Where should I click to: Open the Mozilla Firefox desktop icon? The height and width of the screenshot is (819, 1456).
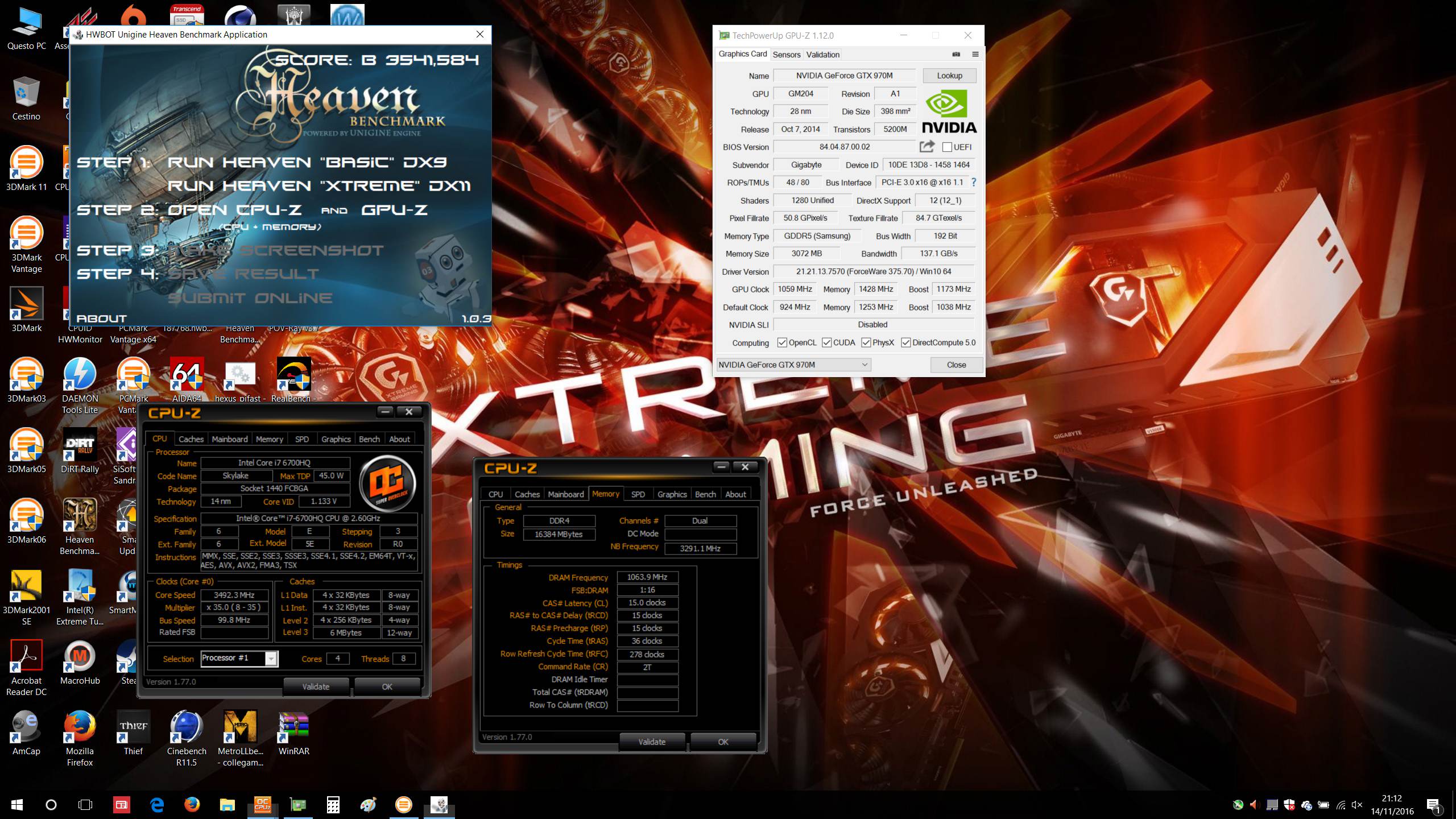pyautogui.click(x=80, y=738)
